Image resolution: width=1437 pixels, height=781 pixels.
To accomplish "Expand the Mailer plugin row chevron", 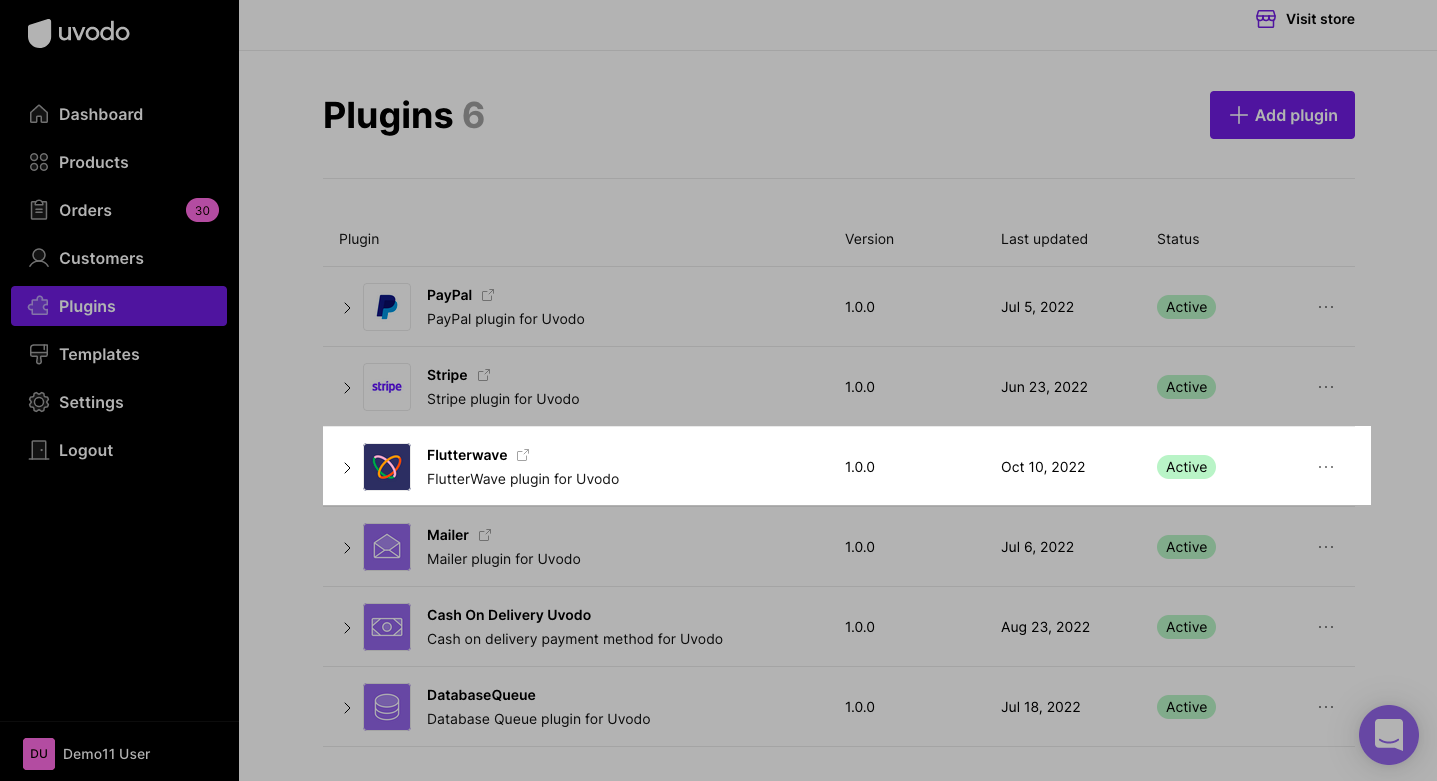I will pos(347,548).
